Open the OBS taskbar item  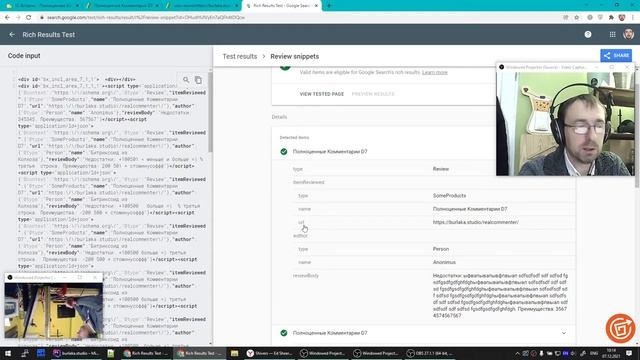(429, 353)
